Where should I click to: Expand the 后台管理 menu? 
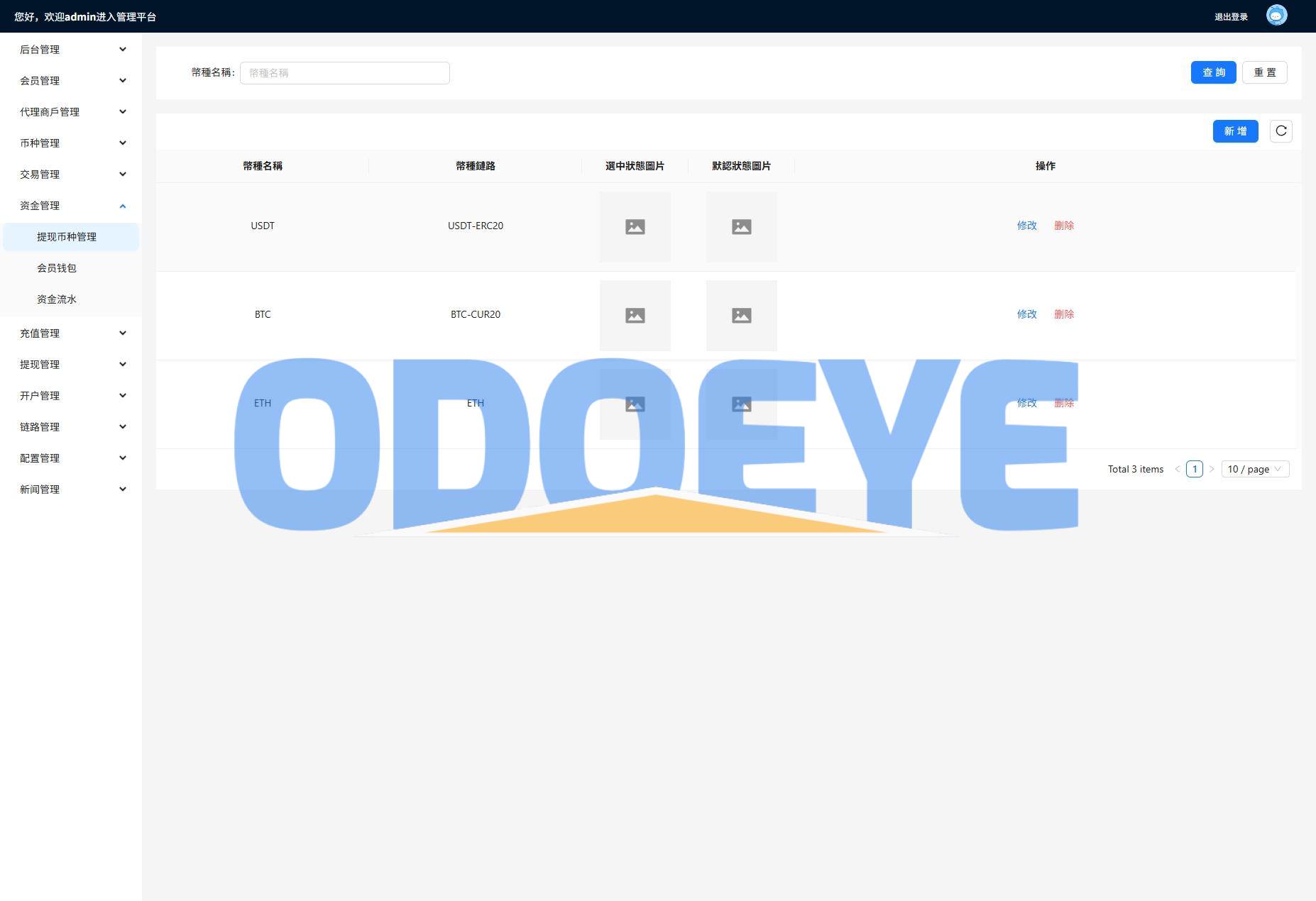point(71,50)
